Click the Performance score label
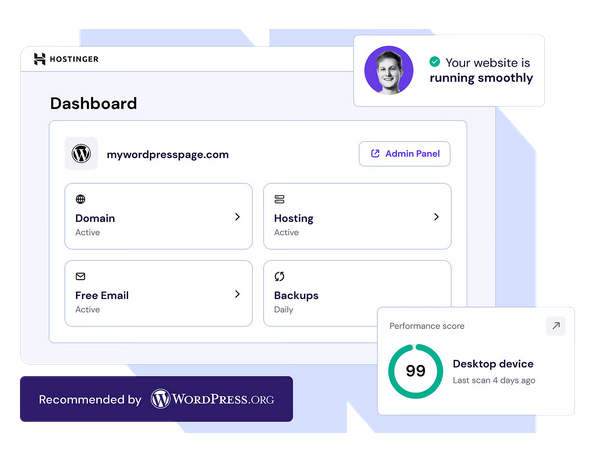The image size is (593, 457). pos(427,326)
